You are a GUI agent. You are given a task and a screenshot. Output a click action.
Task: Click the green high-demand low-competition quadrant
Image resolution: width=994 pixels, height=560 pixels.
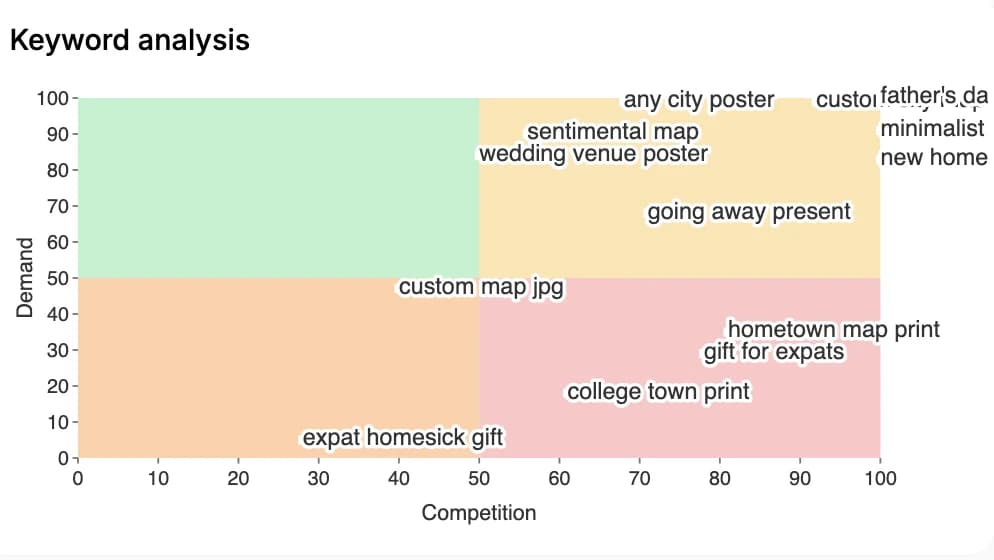278,188
